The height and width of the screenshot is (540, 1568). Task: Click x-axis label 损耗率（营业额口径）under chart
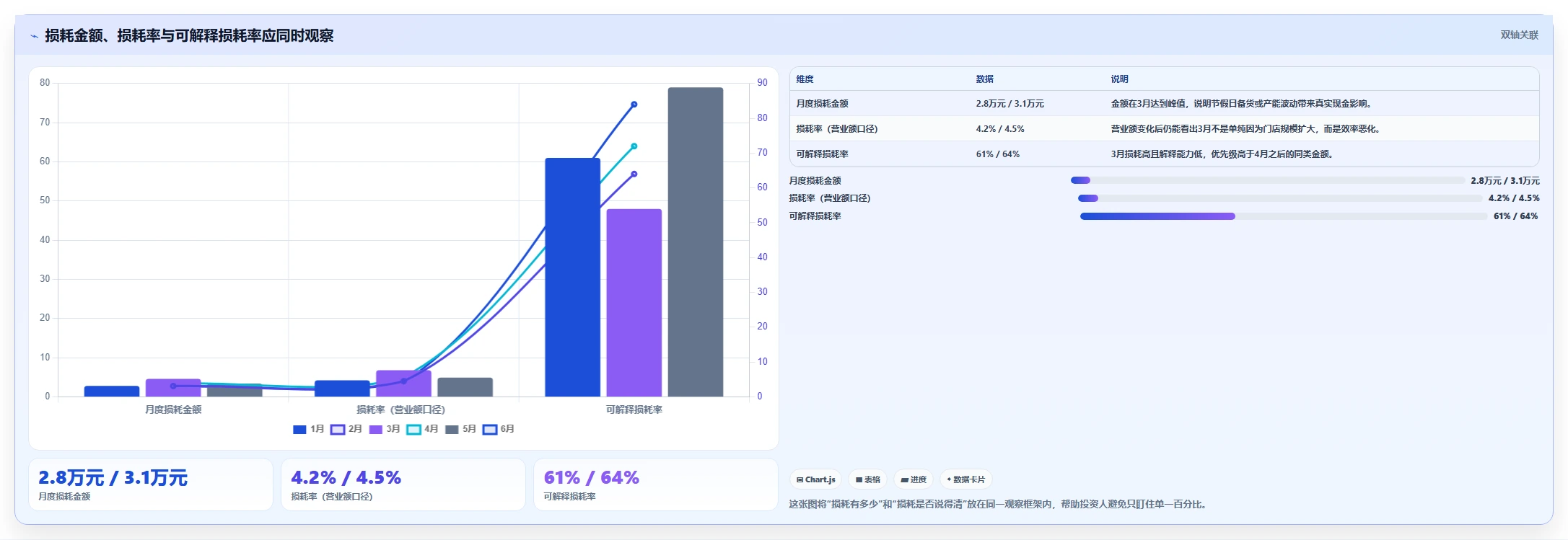[400, 410]
